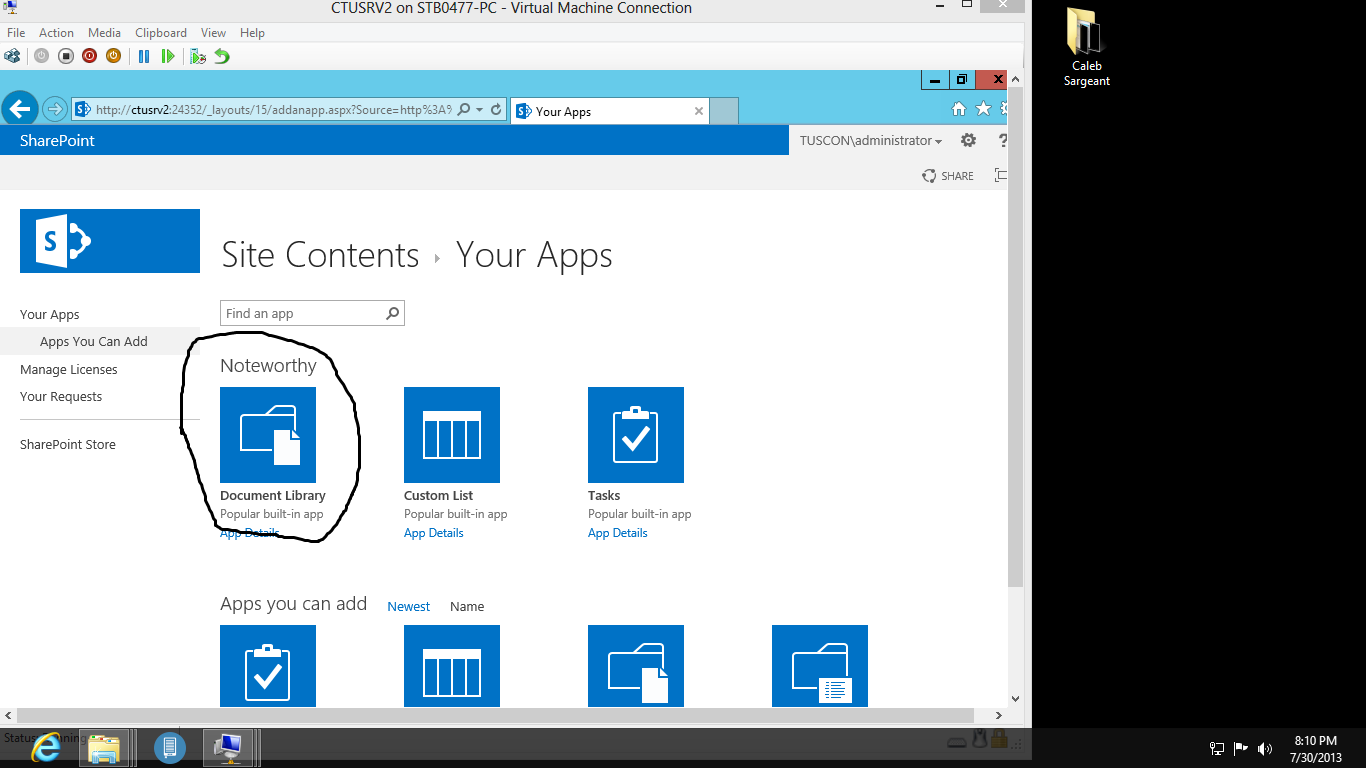Click the volume speaker tray icon

click(1265, 748)
